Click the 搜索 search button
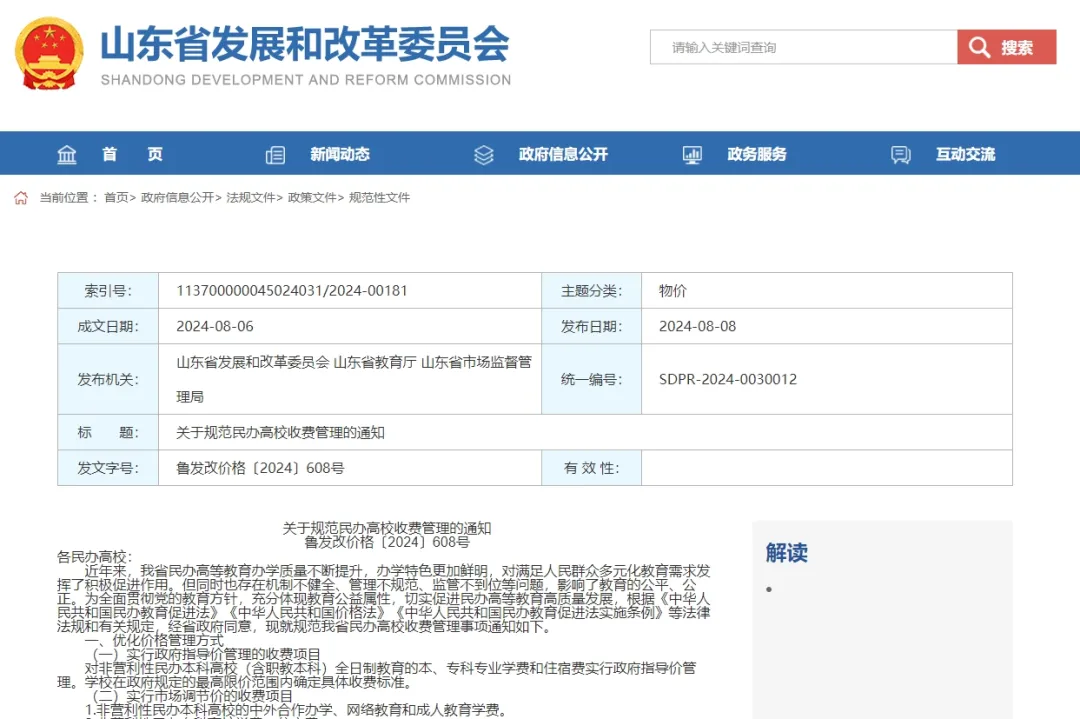Viewport: 1080px width, 719px height. pyautogui.click(x=1016, y=47)
